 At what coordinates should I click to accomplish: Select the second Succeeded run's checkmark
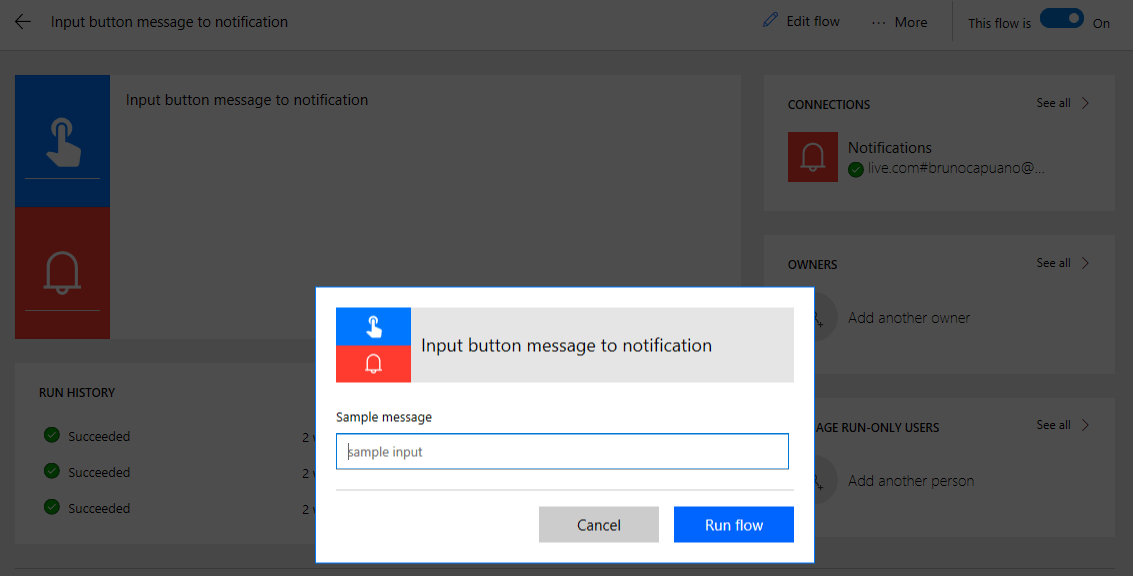[x=52, y=471]
